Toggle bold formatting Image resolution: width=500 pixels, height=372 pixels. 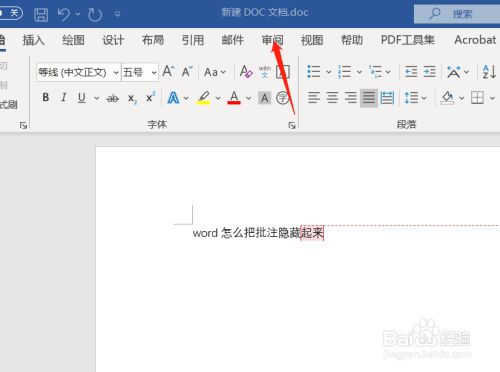[46, 98]
